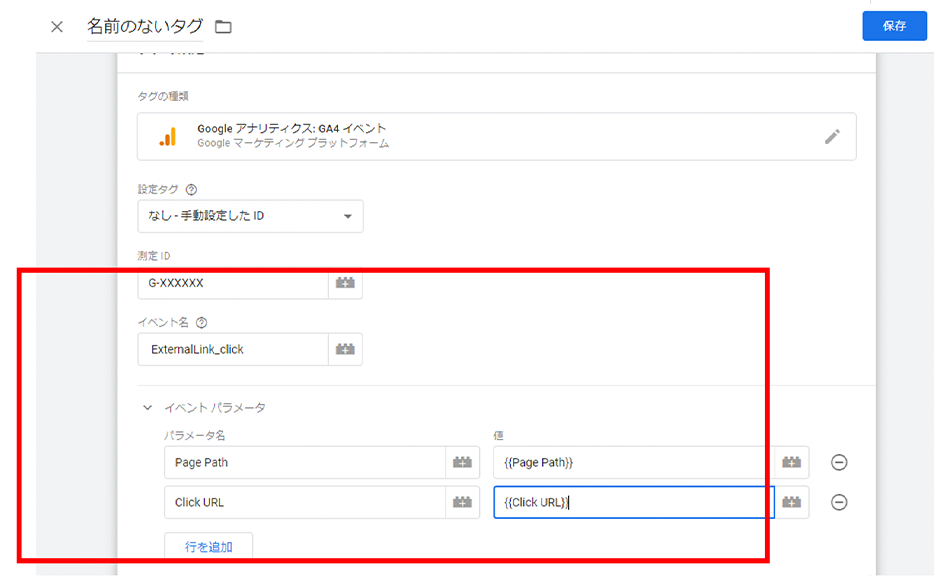The width and height of the screenshot is (934, 576).
Task: Remove the Page Path parameter row
Action: tap(840, 463)
